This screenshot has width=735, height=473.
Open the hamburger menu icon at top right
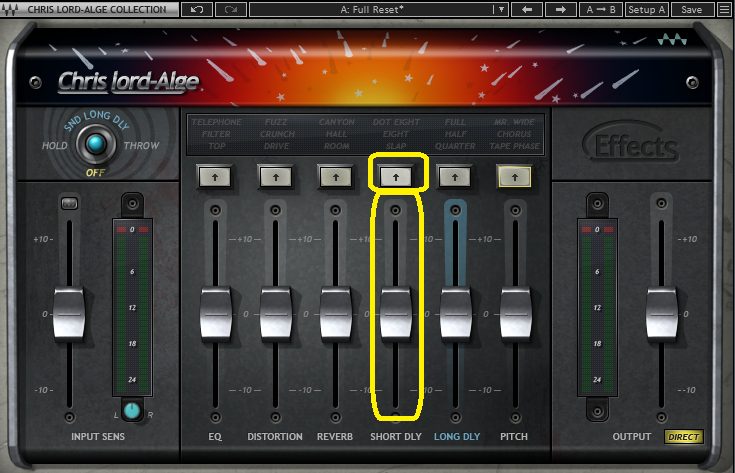(723, 9)
